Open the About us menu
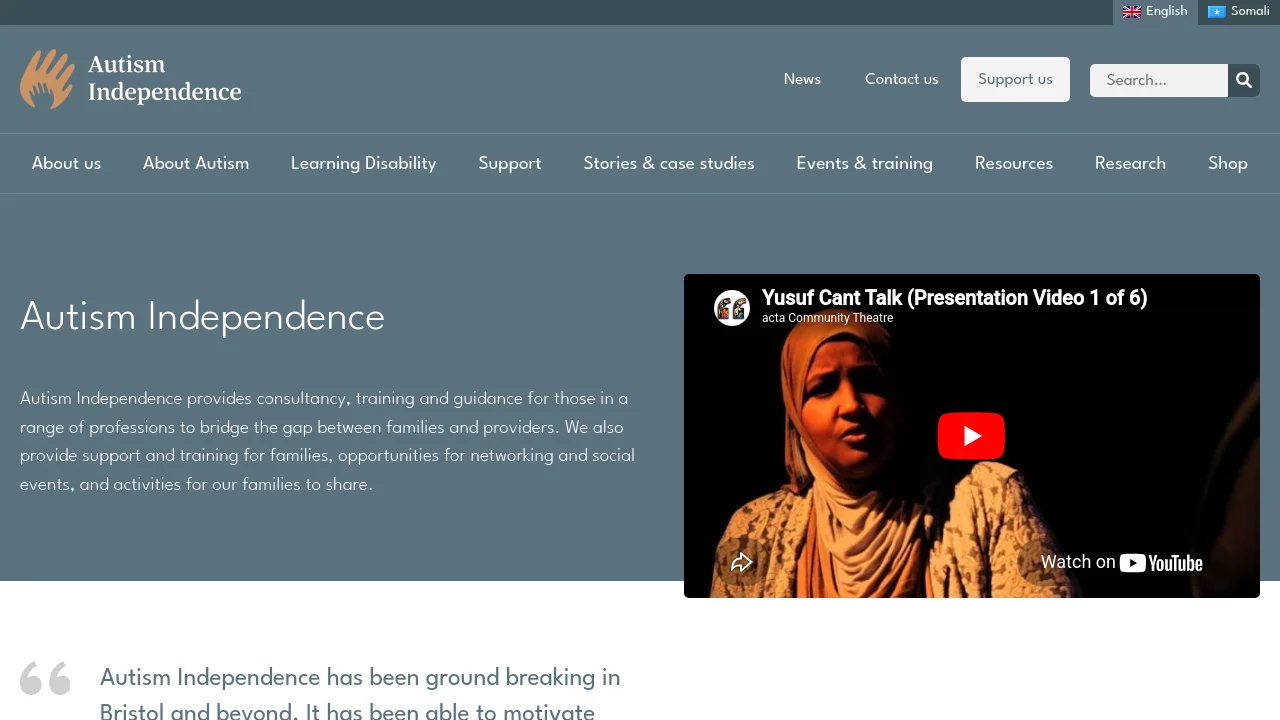 pos(66,163)
